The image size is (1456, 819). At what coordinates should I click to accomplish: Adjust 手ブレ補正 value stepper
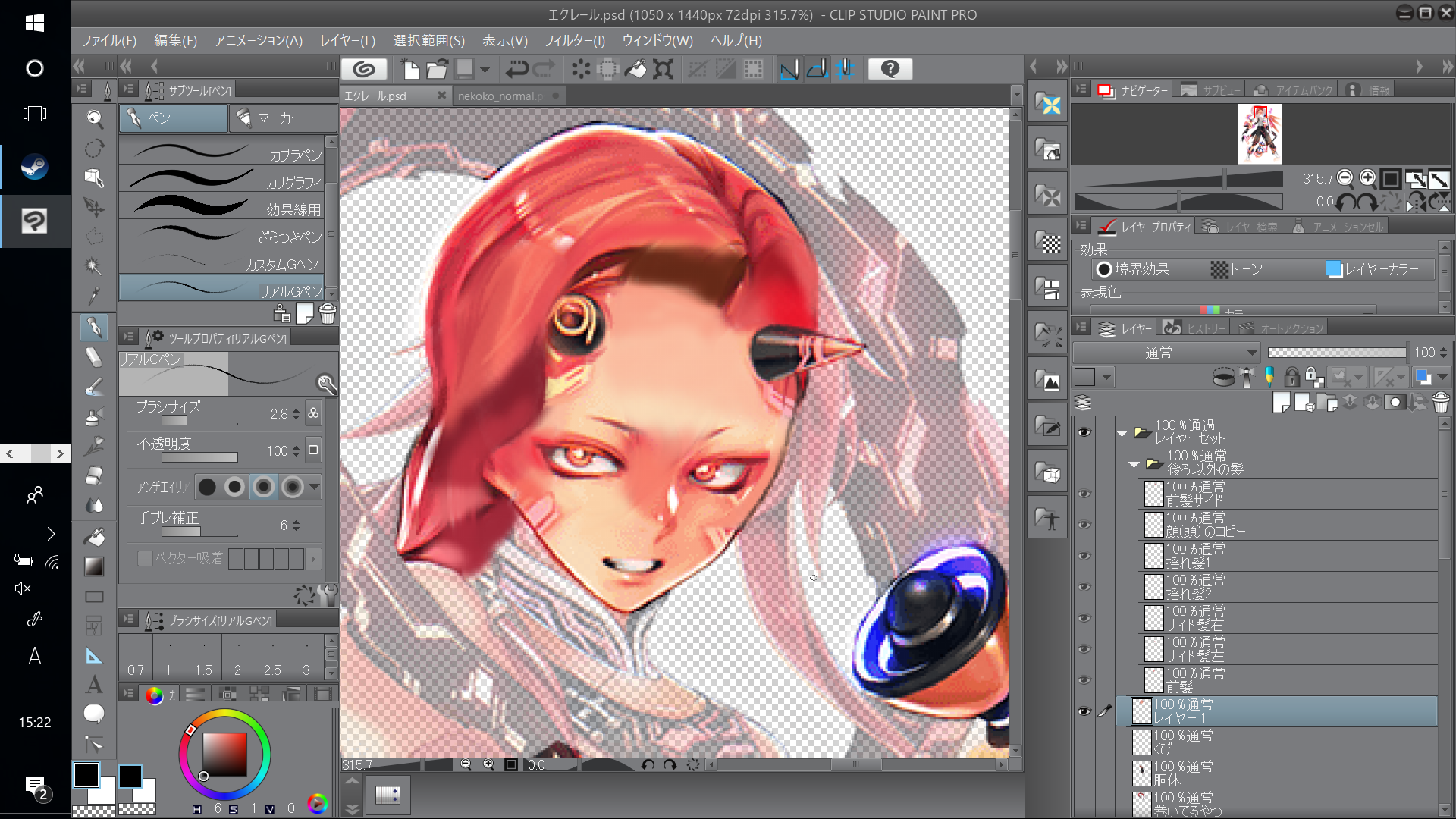296,525
